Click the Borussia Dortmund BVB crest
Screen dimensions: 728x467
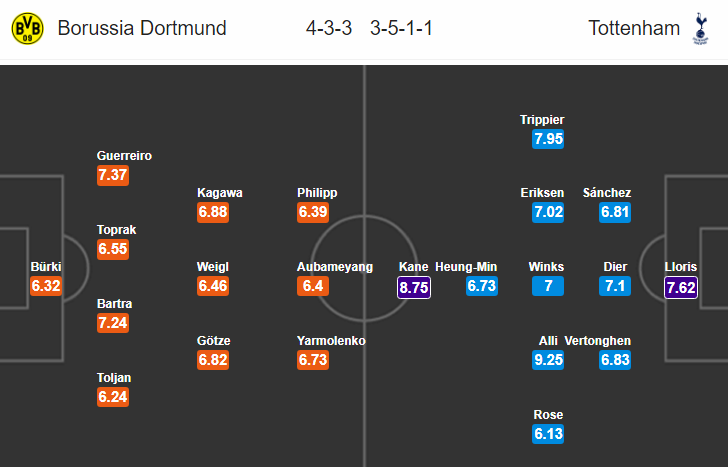click(x=27, y=28)
